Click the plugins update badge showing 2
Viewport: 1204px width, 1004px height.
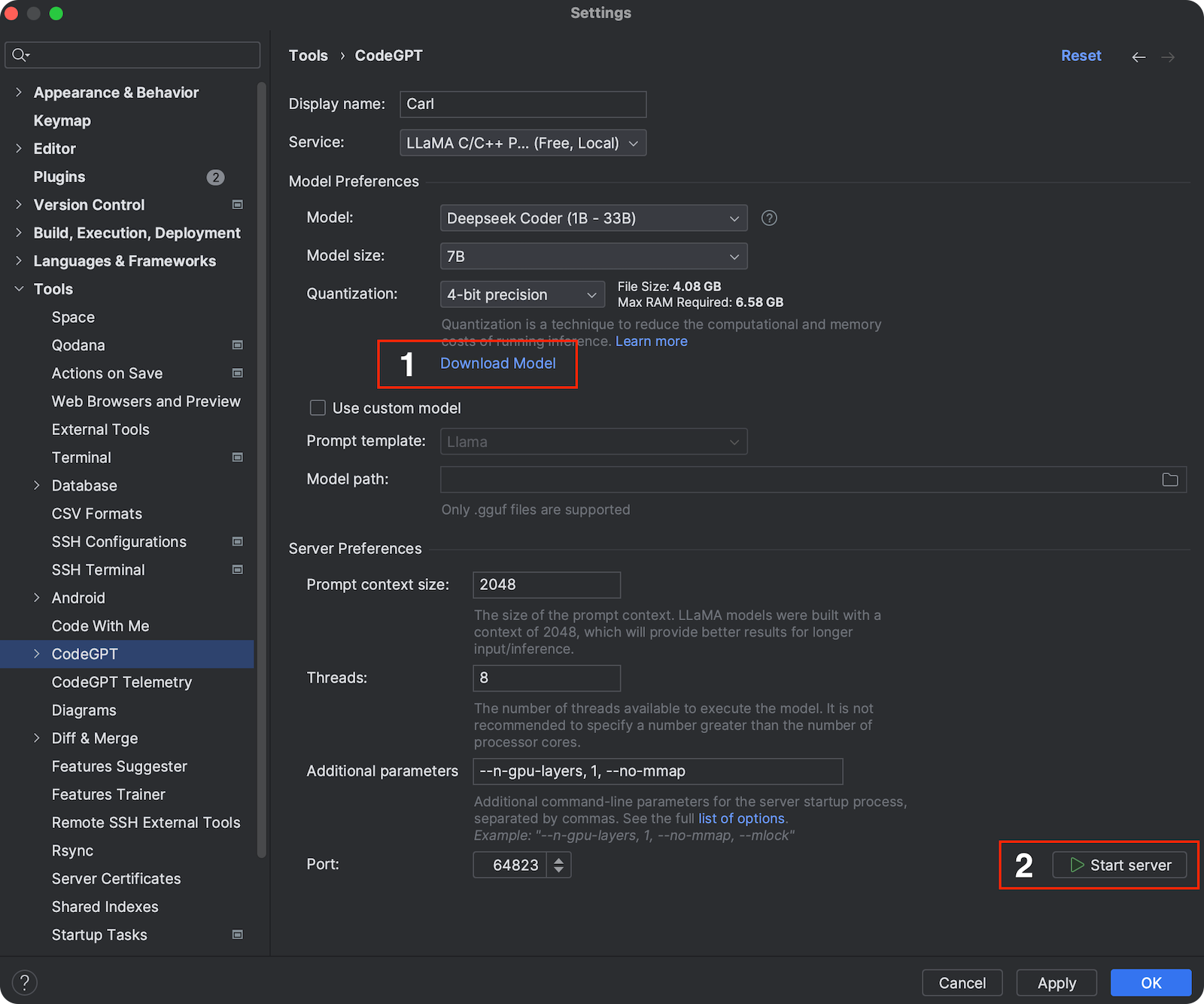[x=215, y=177]
